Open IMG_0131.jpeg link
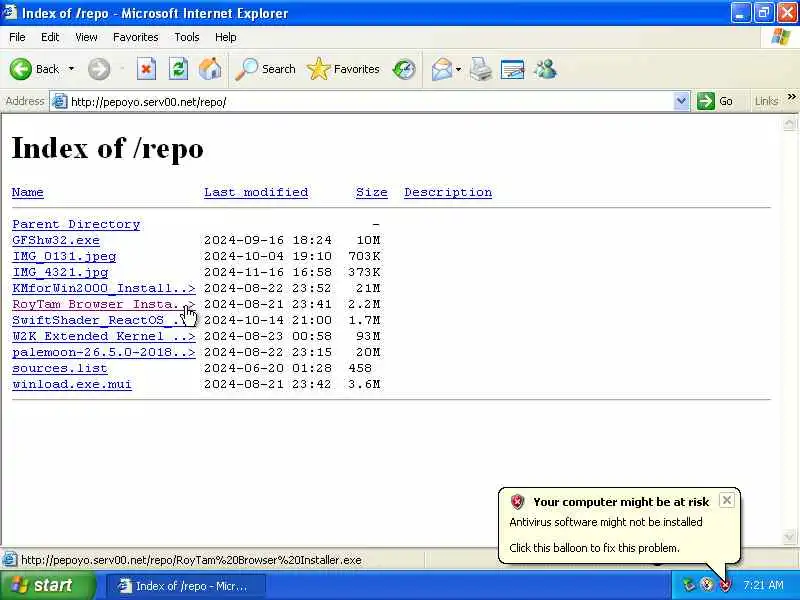 [64, 256]
